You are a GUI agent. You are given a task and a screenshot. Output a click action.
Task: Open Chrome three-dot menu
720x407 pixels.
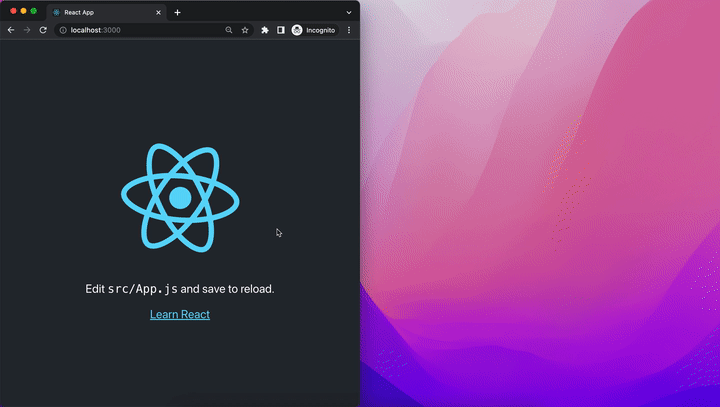349,30
